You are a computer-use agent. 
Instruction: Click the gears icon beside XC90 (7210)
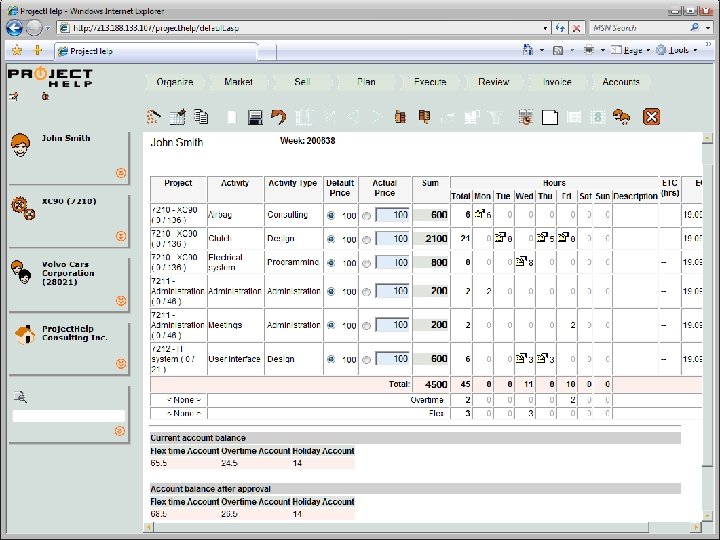point(23,208)
